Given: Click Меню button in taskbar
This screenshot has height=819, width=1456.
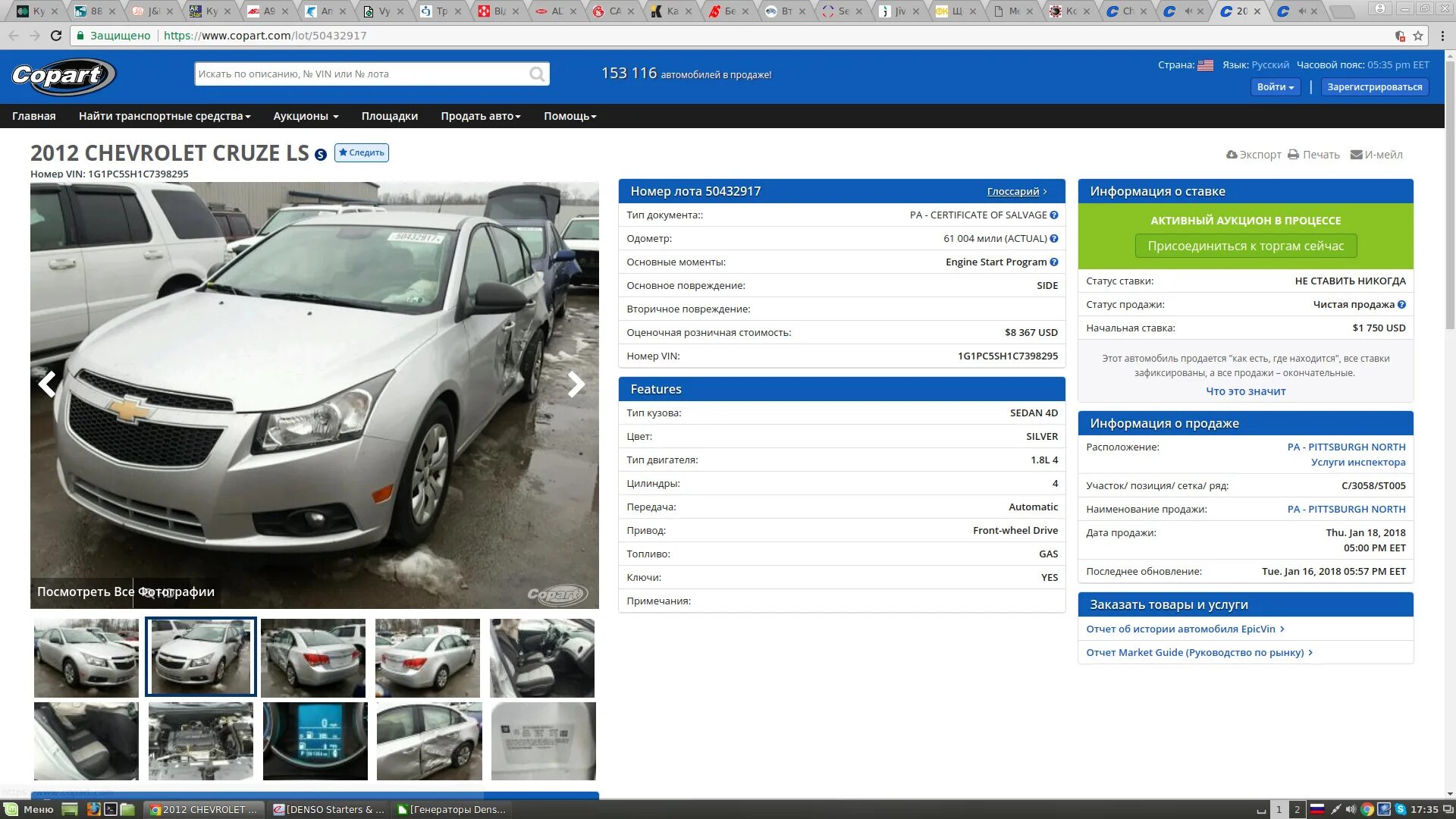Looking at the screenshot, I should click(30, 809).
